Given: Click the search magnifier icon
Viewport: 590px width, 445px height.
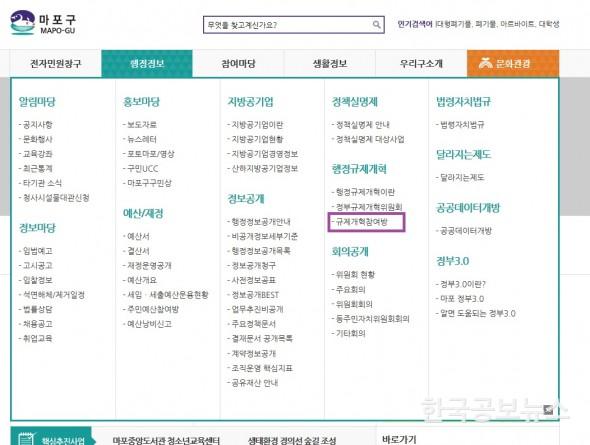Looking at the screenshot, I should [x=376, y=25].
